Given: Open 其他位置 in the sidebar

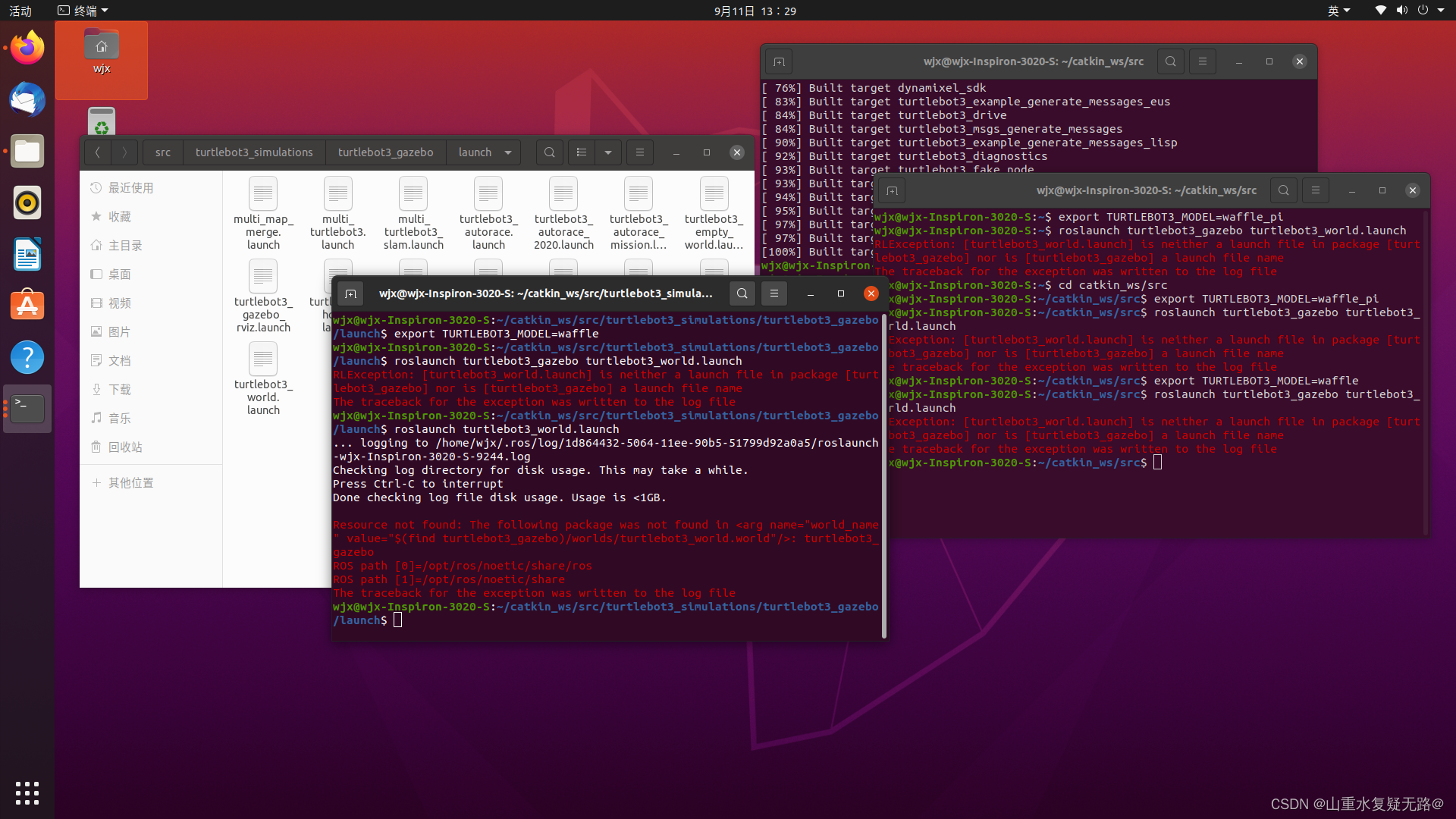Looking at the screenshot, I should point(151,483).
